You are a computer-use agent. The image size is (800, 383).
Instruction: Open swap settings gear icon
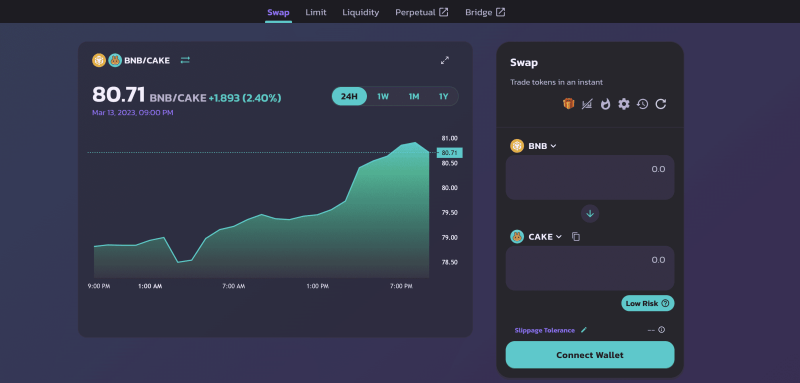tap(624, 104)
